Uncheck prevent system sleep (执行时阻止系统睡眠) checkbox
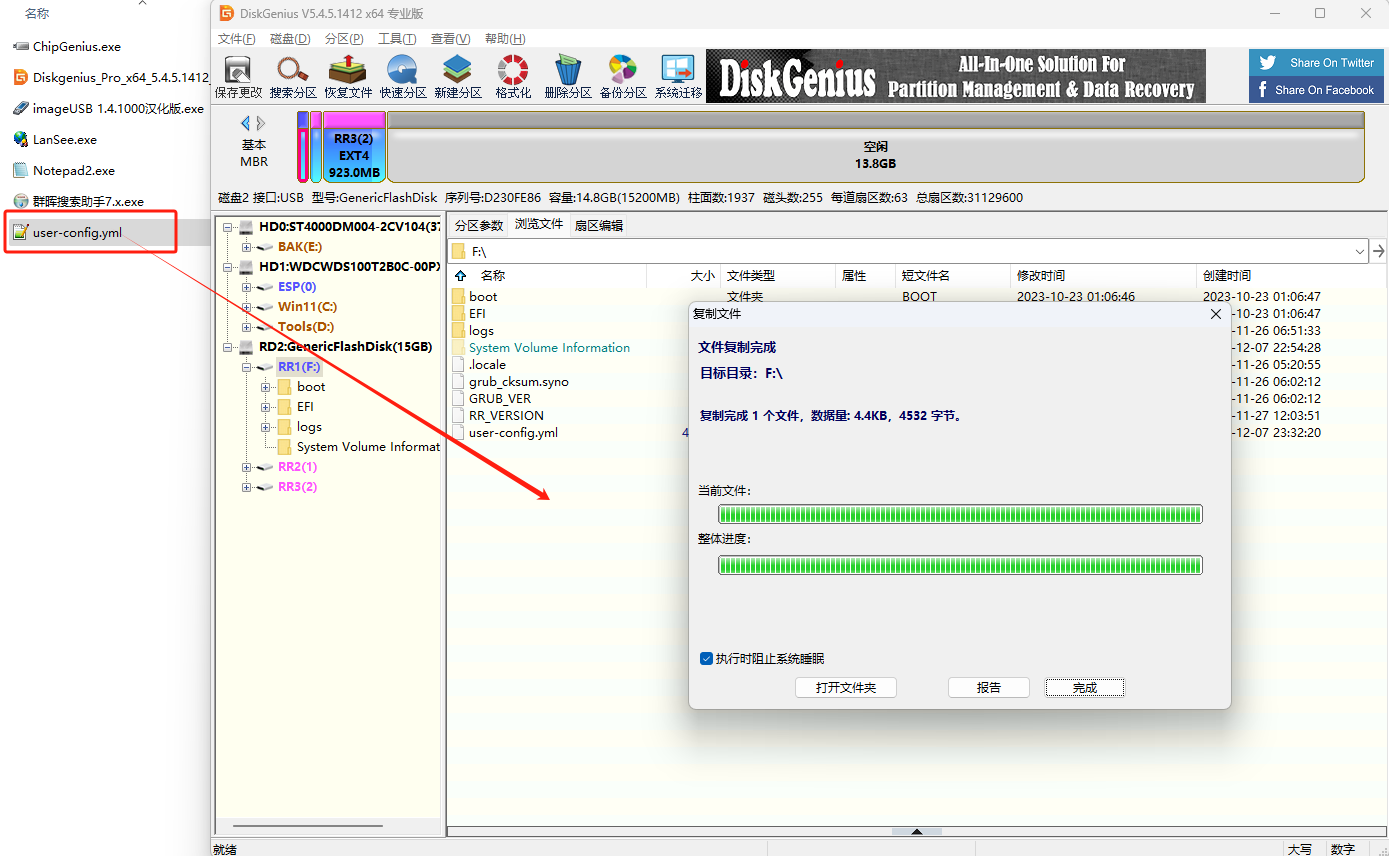 click(706, 659)
